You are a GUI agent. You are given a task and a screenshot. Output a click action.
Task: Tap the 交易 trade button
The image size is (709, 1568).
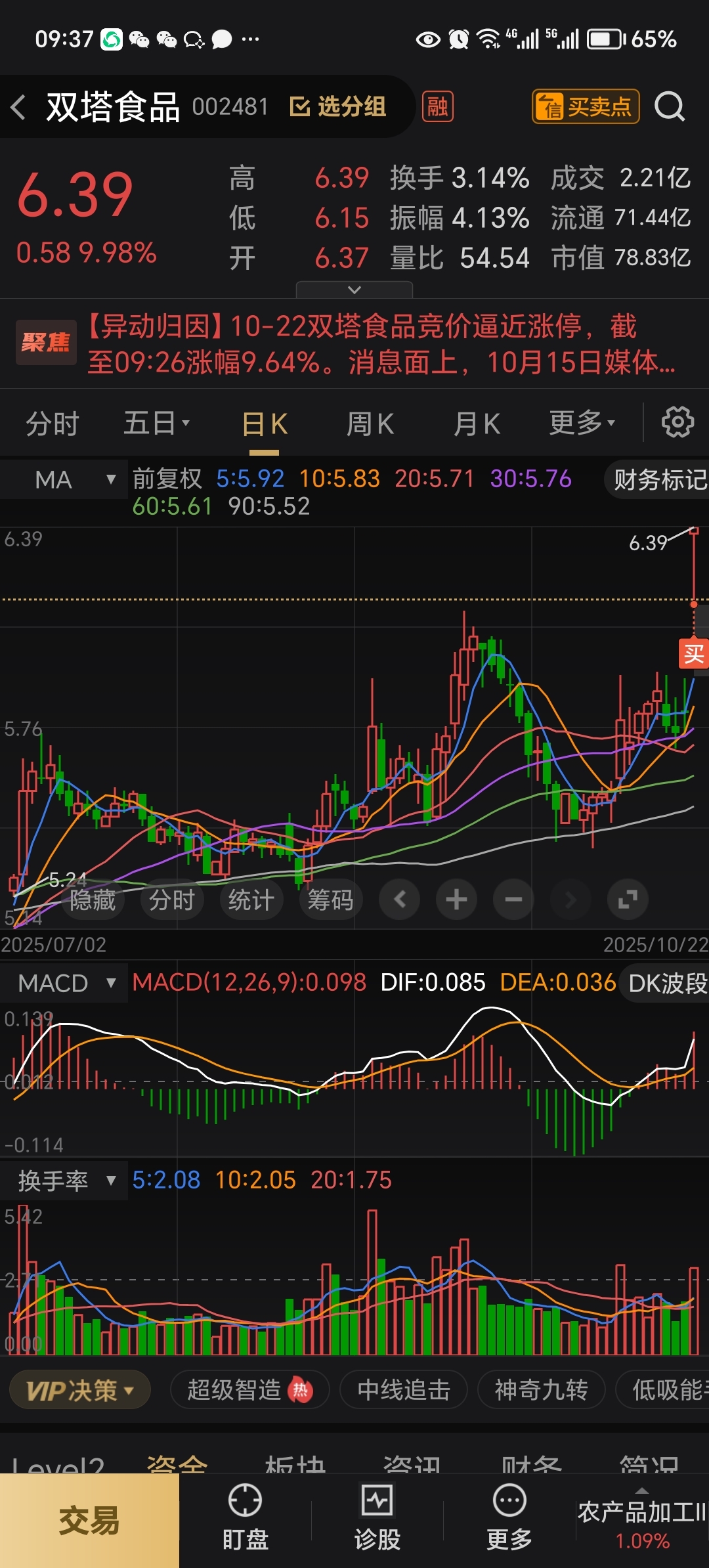pos(89,1522)
